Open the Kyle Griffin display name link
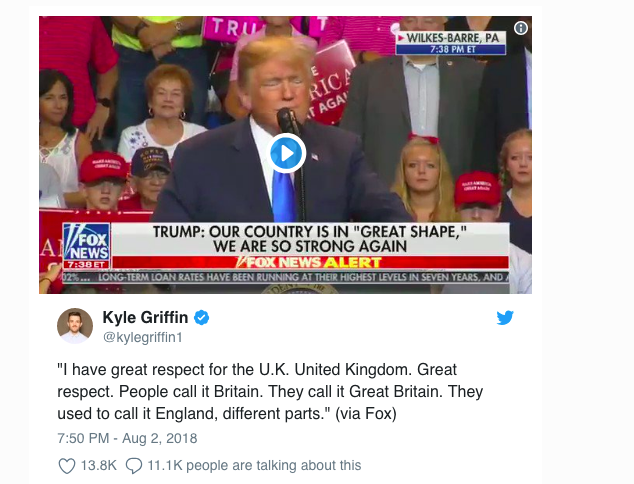This screenshot has width=634, height=484. coord(145,317)
